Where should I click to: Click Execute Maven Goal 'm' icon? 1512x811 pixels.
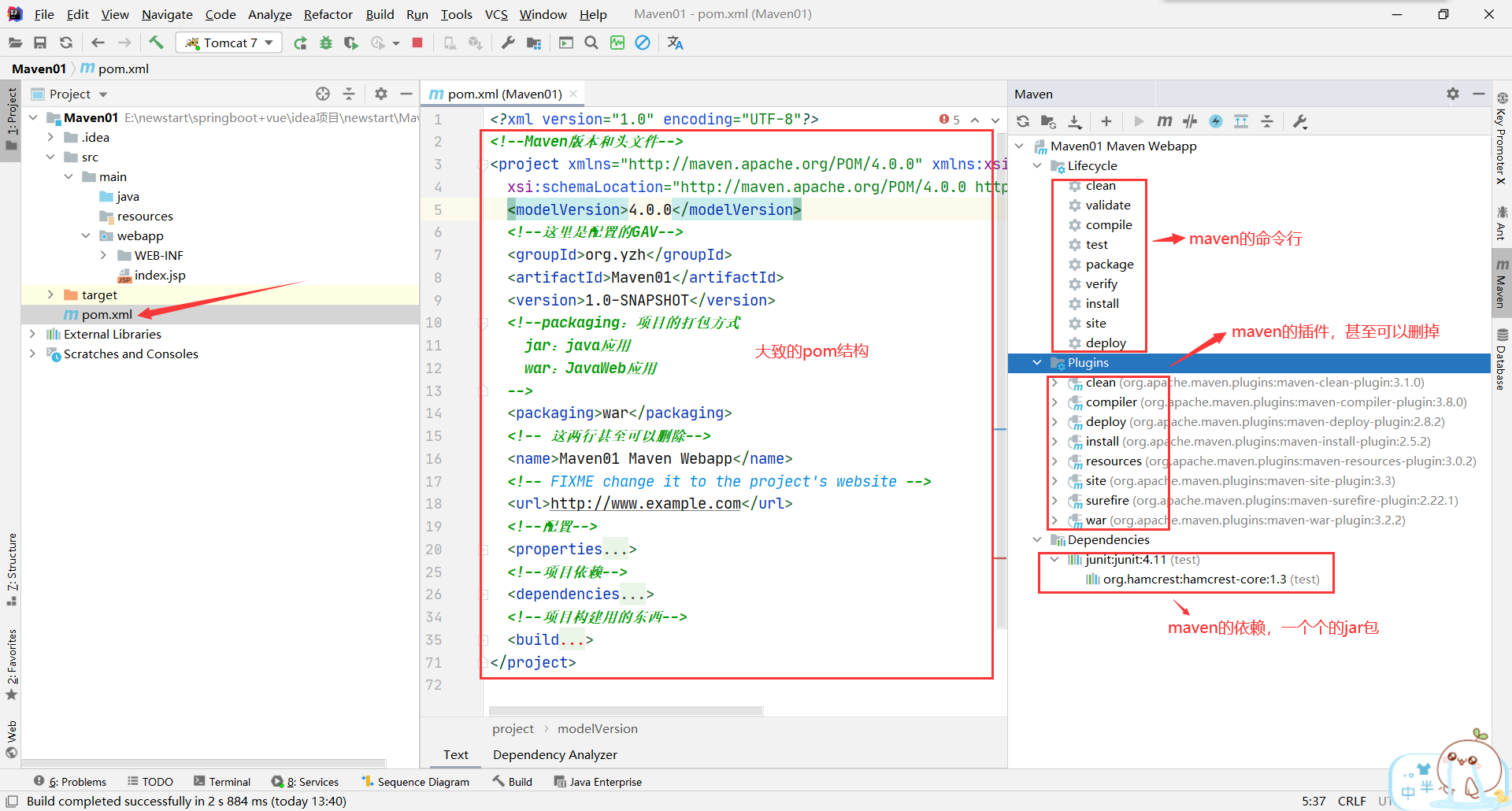point(1164,121)
